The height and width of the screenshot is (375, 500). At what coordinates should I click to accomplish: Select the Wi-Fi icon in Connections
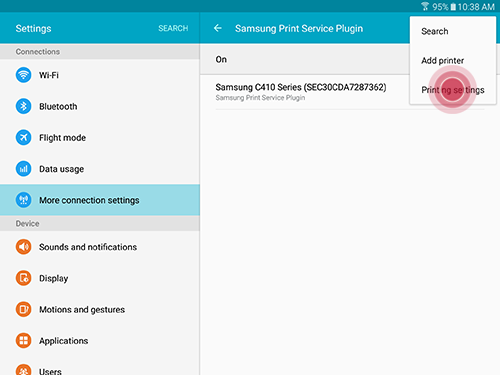23,75
